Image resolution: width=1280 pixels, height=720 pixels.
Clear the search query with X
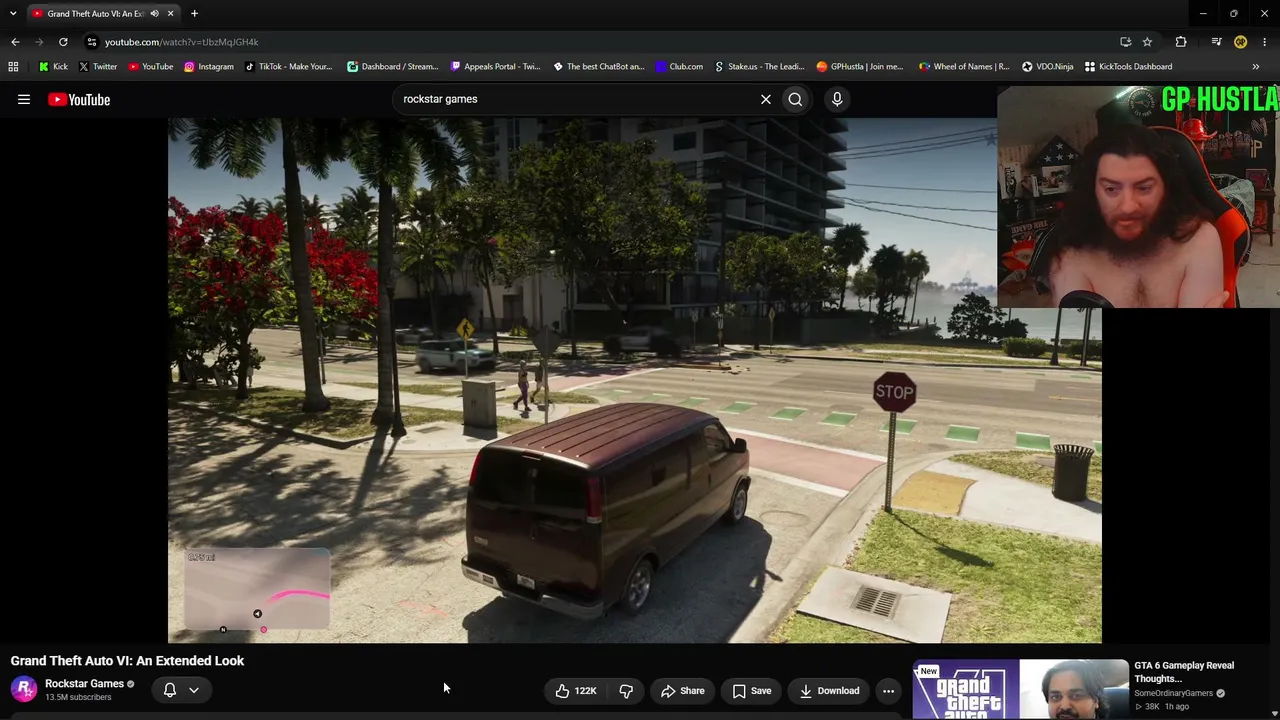pyautogui.click(x=766, y=99)
